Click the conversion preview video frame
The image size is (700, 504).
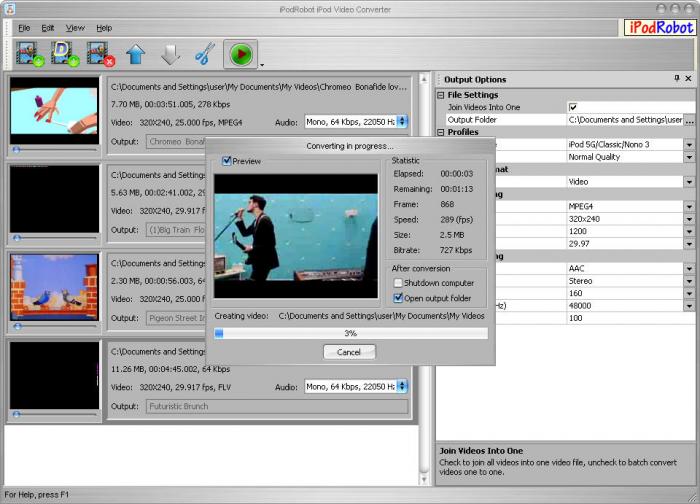pyautogui.click(x=296, y=236)
